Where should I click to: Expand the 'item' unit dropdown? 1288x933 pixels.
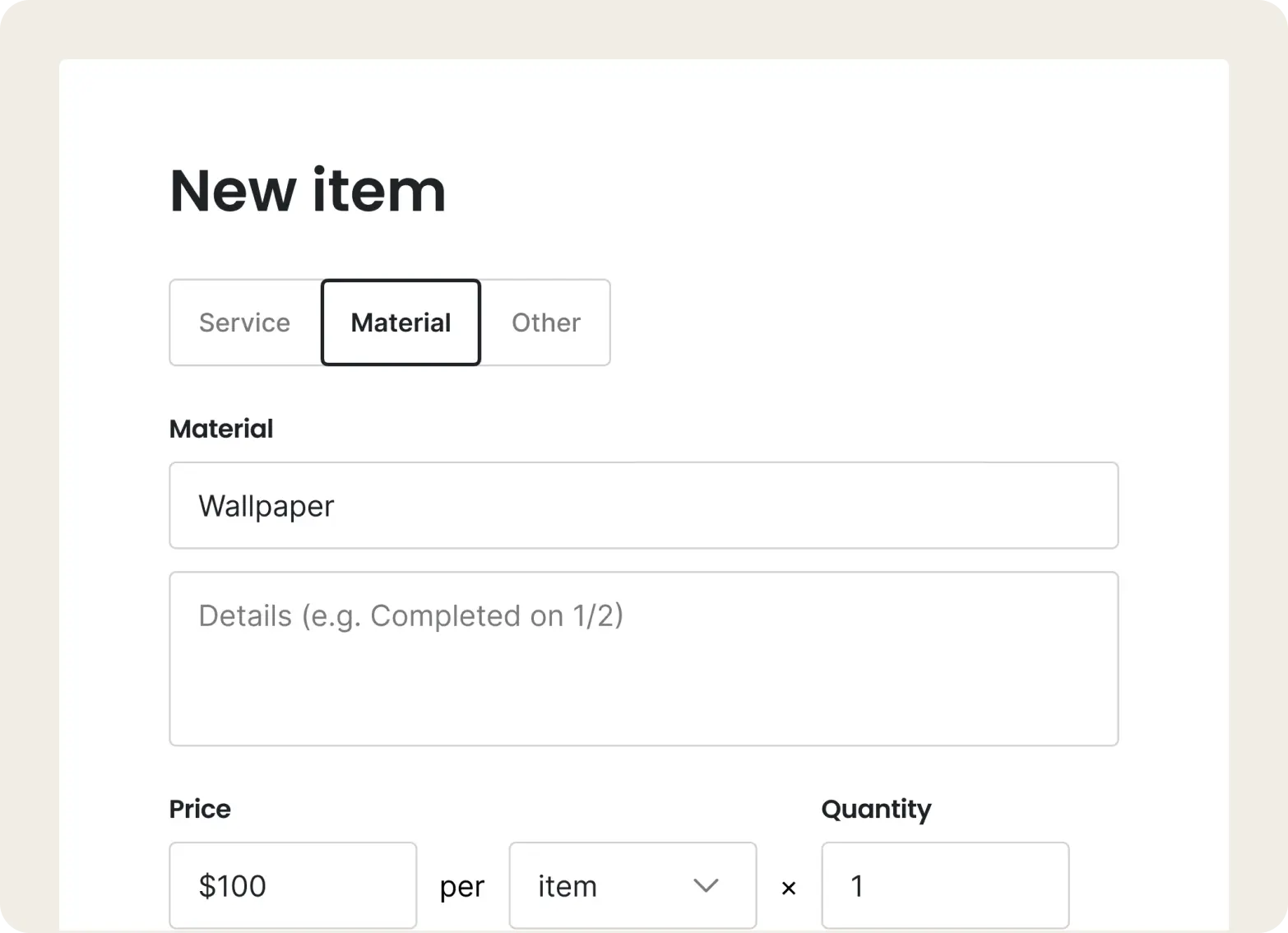coord(632,885)
